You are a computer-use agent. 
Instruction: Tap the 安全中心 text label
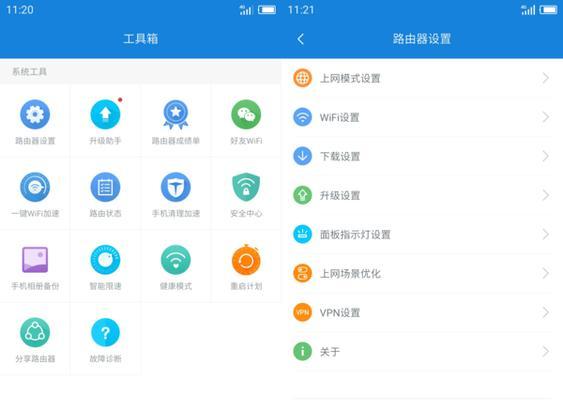click(246, 214)
